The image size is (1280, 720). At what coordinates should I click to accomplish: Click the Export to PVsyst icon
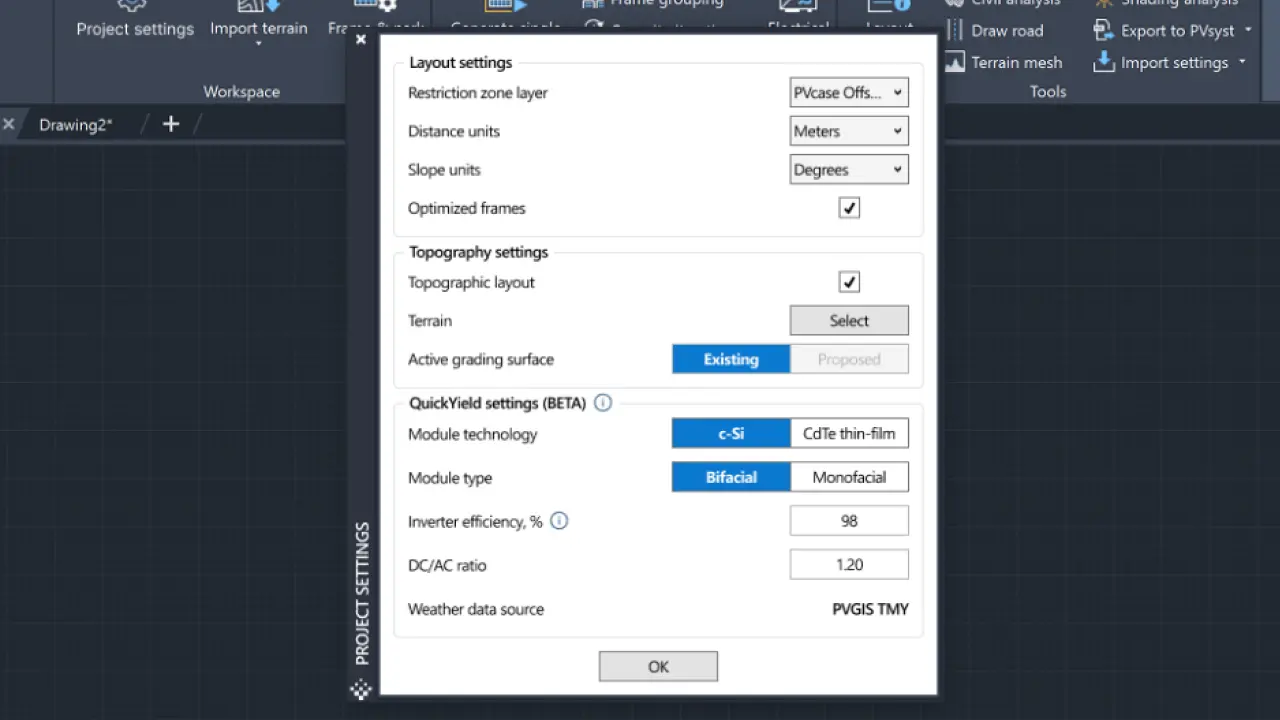tap(1103, 31)
